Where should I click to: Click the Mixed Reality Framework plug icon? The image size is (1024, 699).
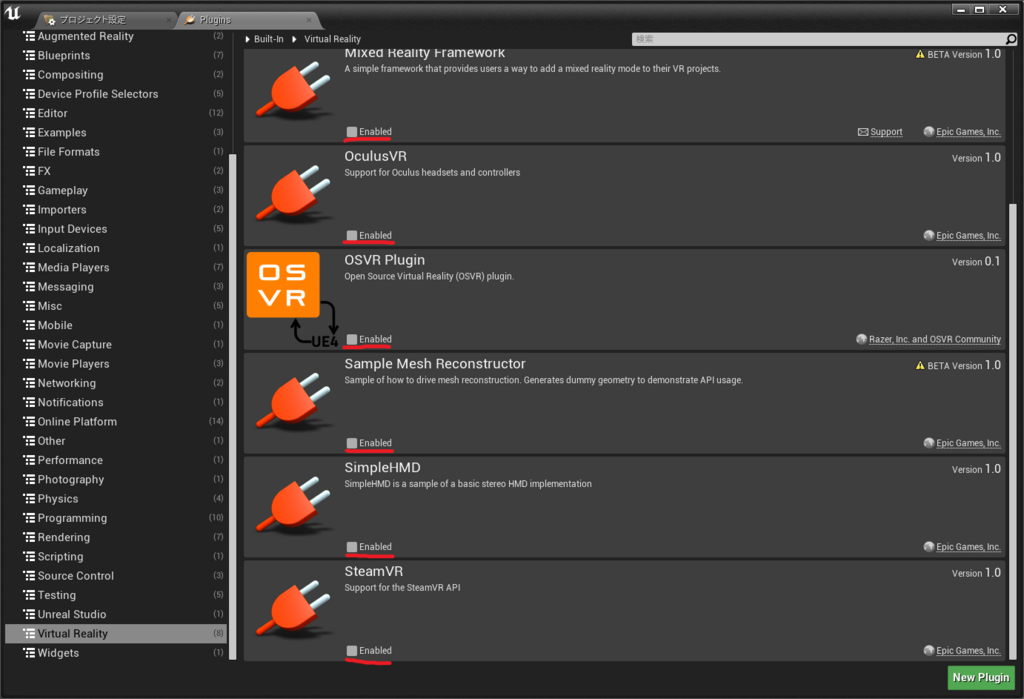coord(294,90)
